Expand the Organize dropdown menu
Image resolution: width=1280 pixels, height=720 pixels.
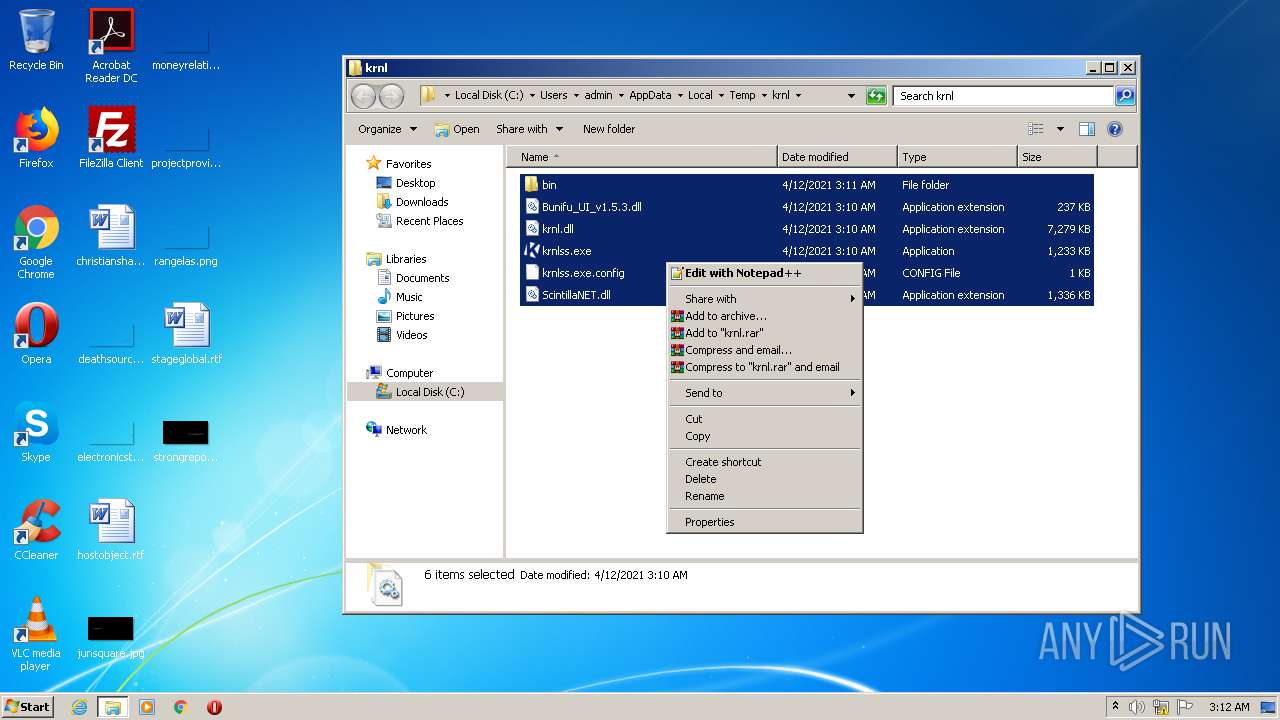(x=387, y=129)
